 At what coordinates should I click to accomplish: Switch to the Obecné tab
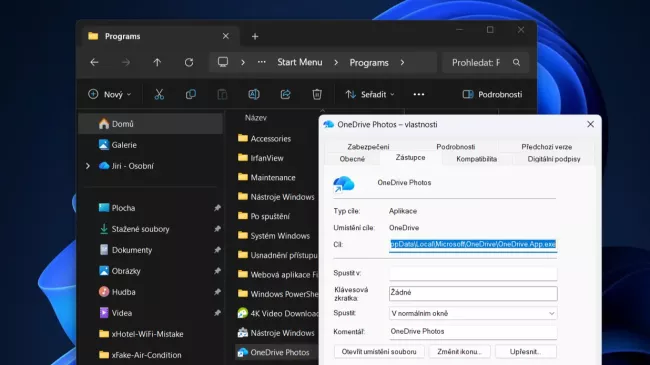[x=352, y=159]
